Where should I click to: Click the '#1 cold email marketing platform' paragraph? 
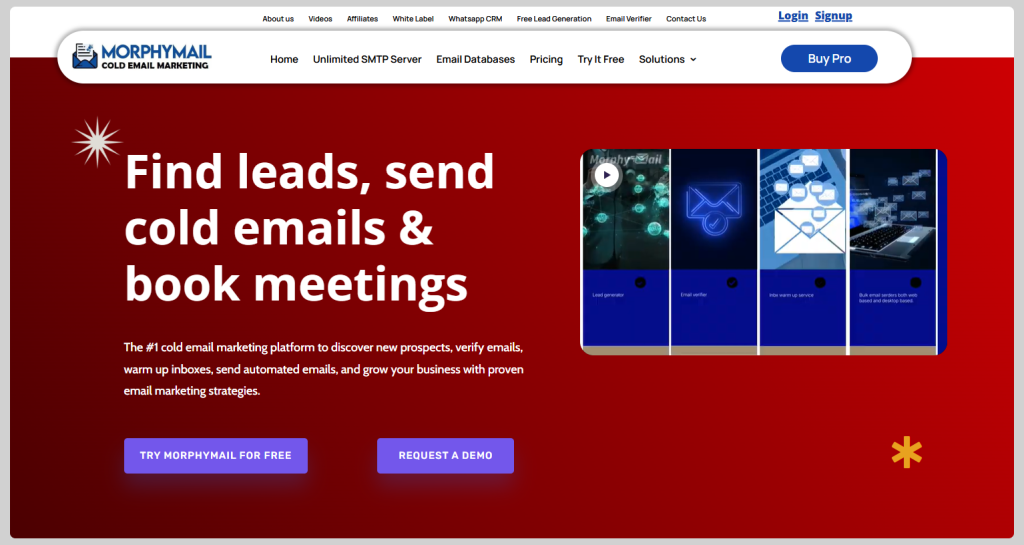(324, 369)
